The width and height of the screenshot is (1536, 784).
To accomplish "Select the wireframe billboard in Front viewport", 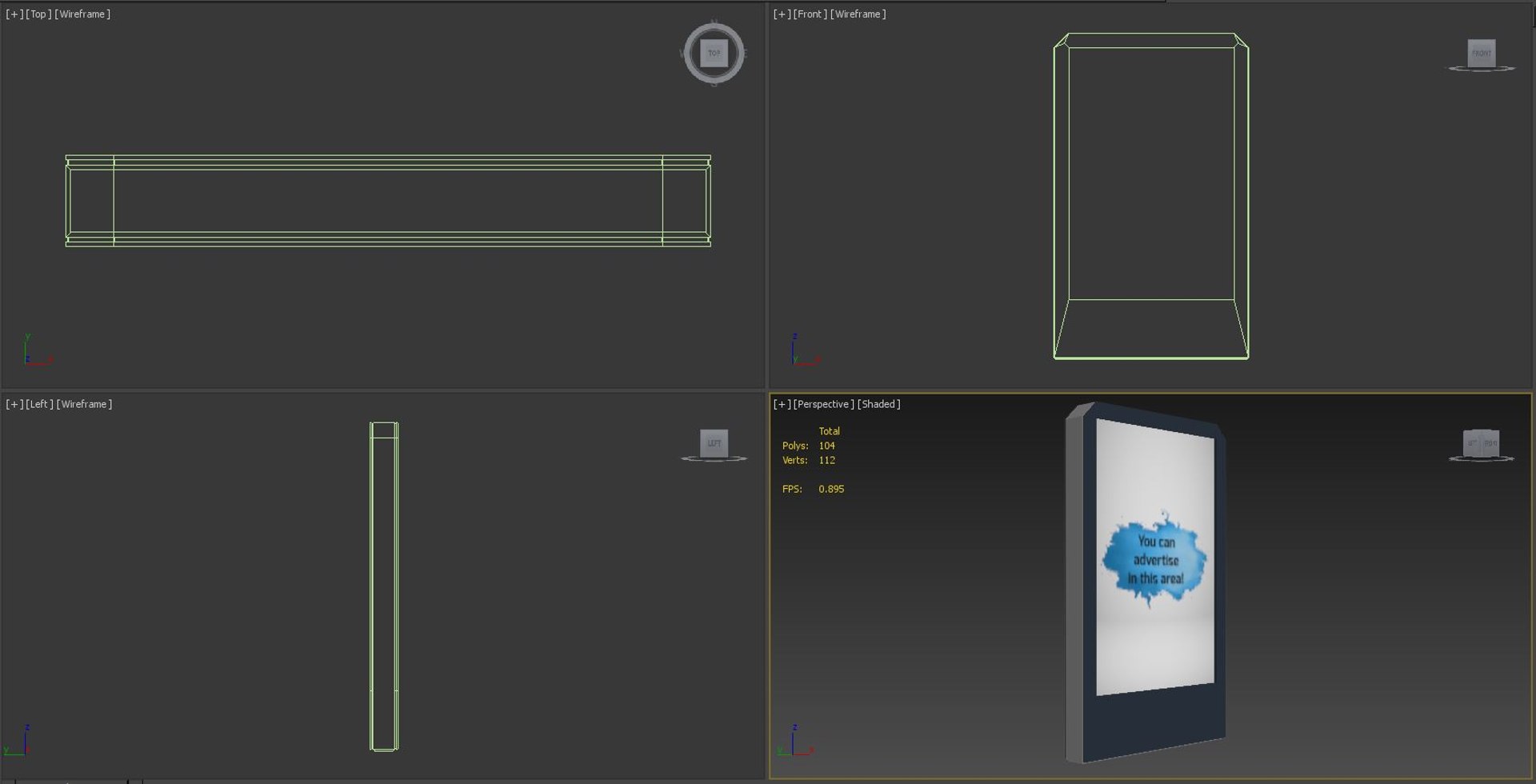I will click(x=1151, y=196).
